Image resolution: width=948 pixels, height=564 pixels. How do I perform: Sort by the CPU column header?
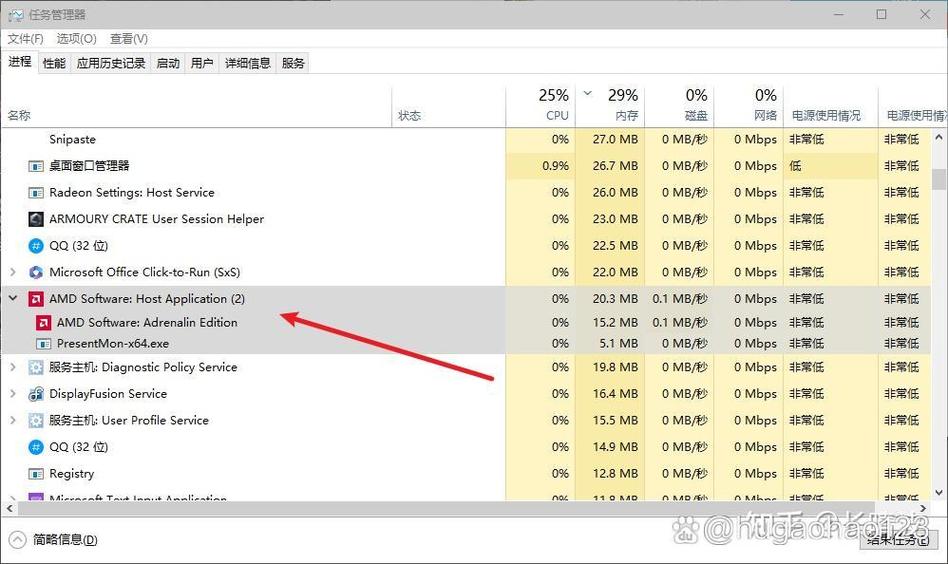[541, 107]
